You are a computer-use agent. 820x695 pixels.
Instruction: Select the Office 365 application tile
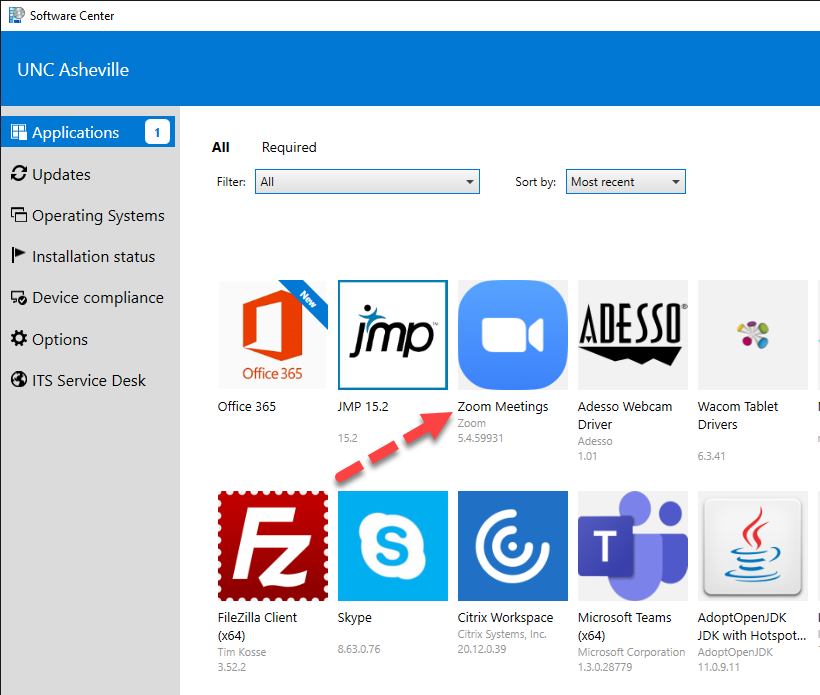pyautogui.click(x=272, y=335)
